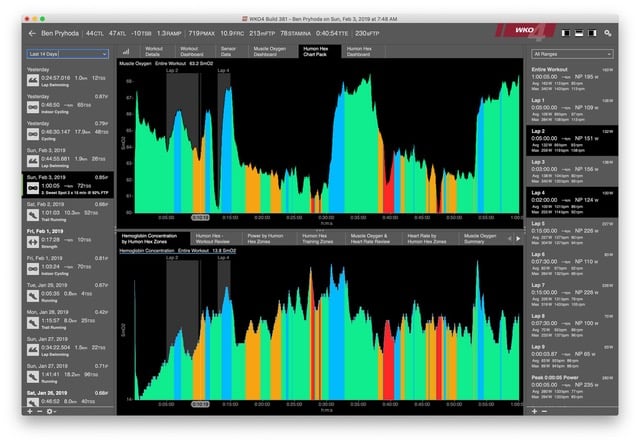Switch to the Workout Dashboard tab
The height and width of the screenshot is (444, 640).
[192, 51]
